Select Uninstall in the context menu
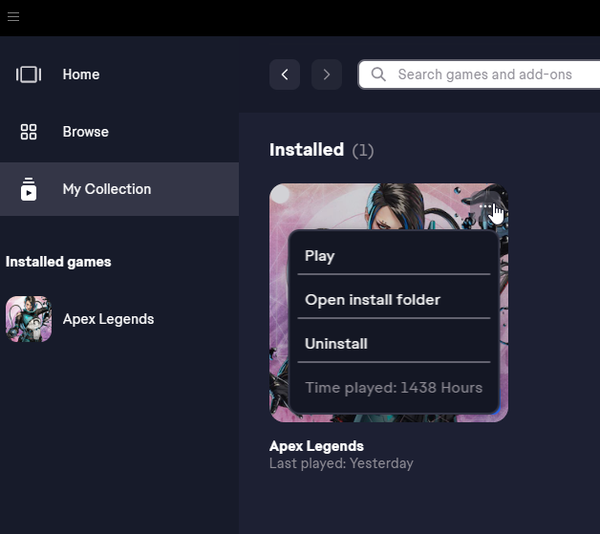Viewport: 600px width, 534px height. coord(336,344)
